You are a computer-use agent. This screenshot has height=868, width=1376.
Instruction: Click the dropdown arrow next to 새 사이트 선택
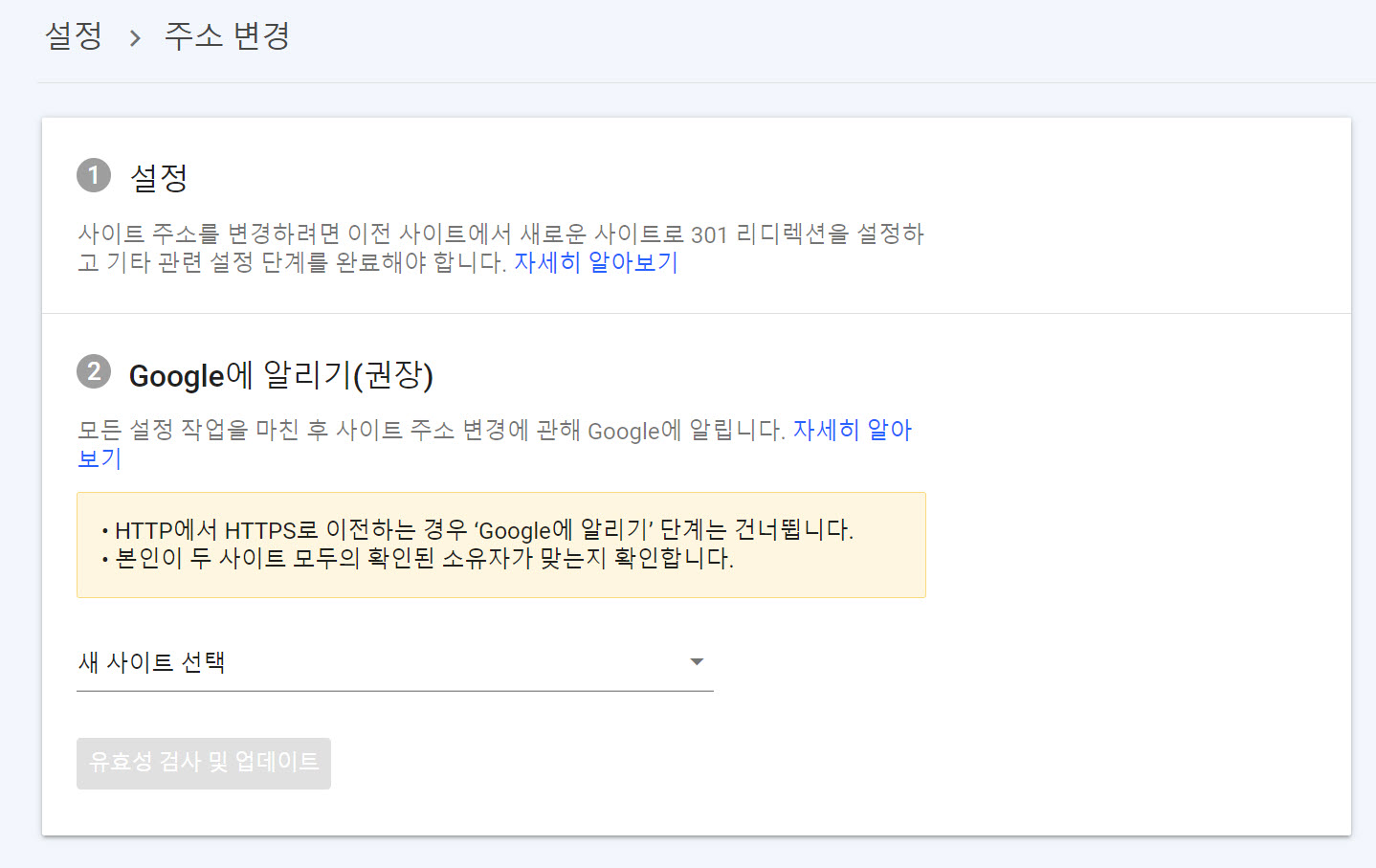[697, 661]
